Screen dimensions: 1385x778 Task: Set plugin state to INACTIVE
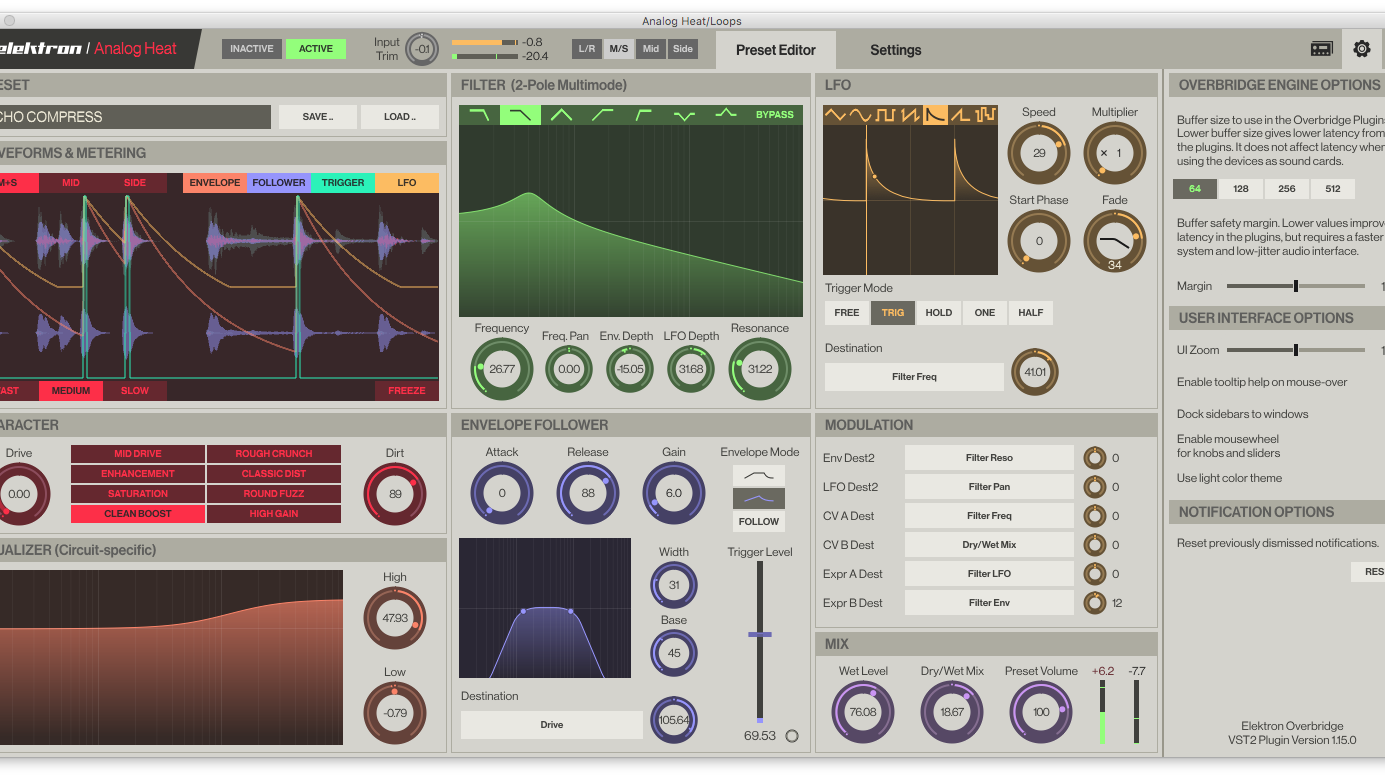coord(252,49)
